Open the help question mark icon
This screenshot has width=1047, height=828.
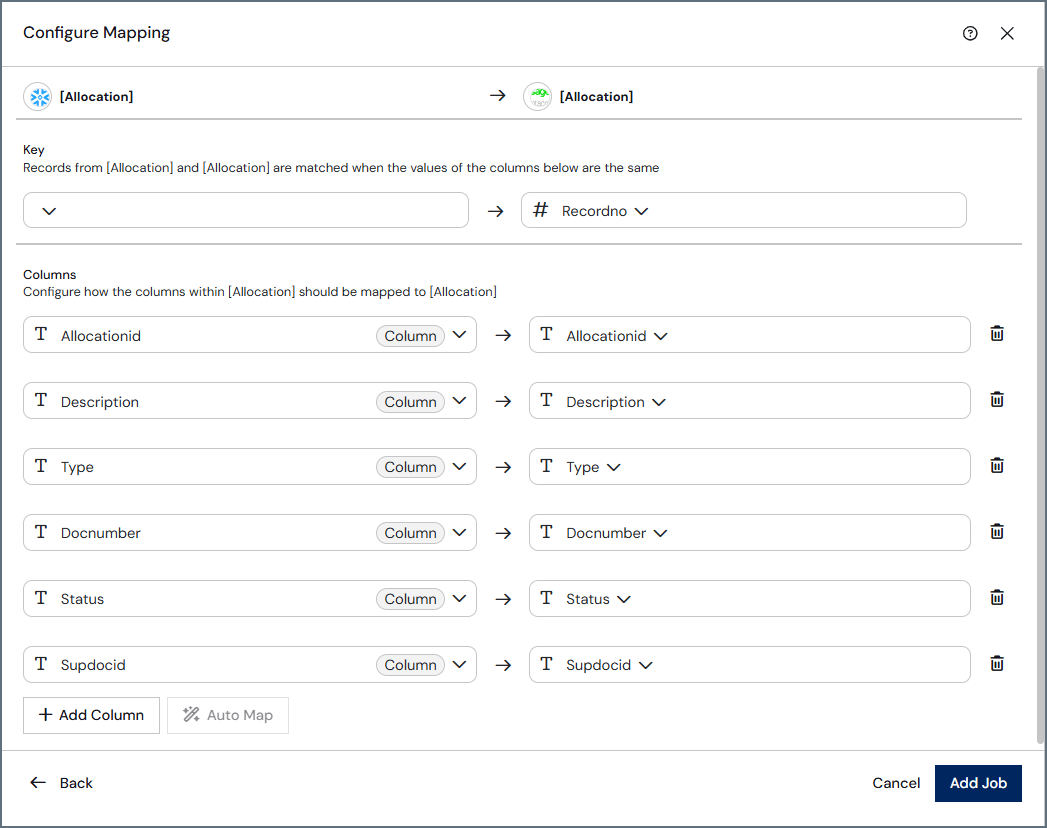[x=970, y=33]
